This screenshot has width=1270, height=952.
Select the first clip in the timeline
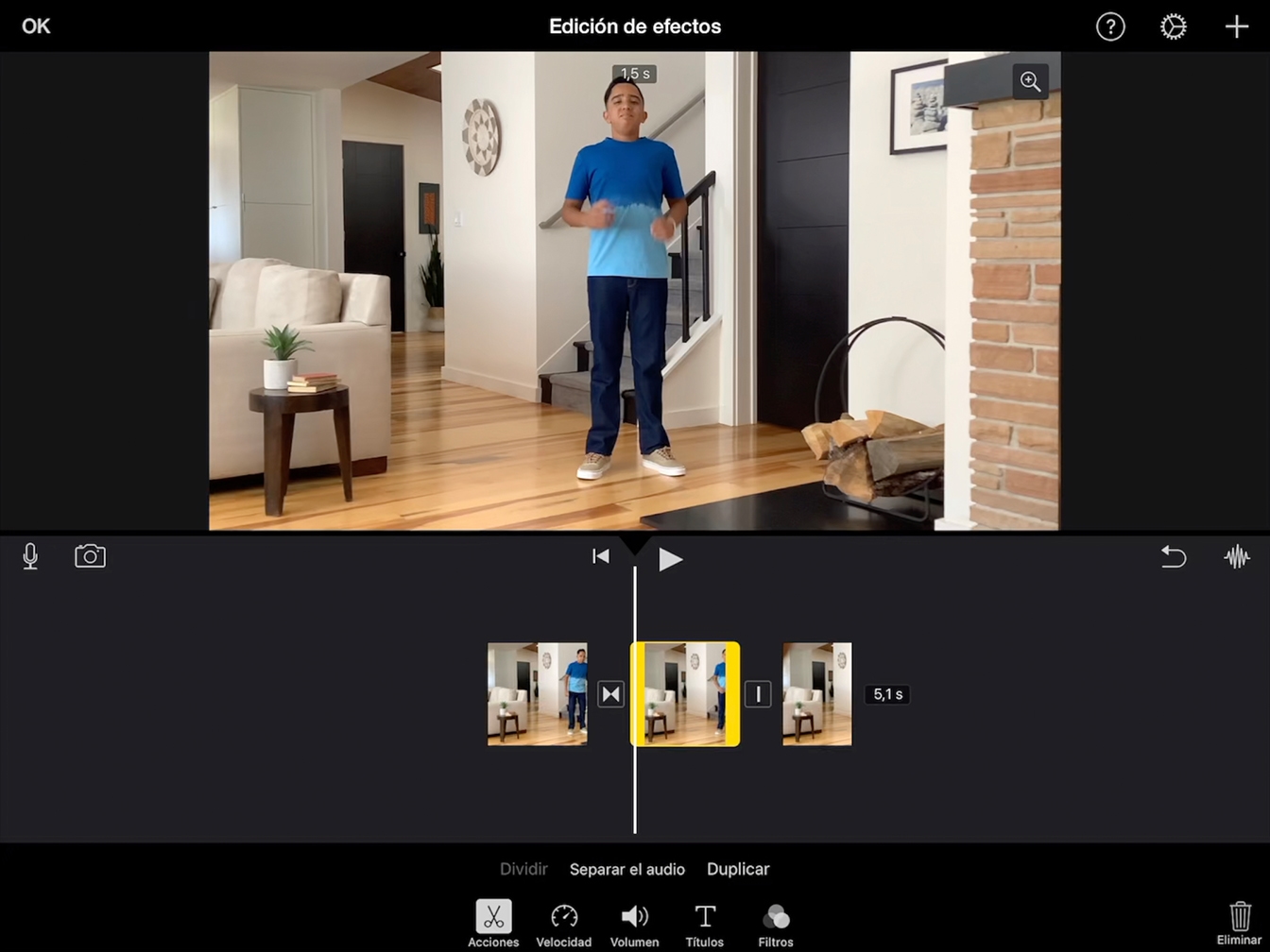click(x=537, y=694)
